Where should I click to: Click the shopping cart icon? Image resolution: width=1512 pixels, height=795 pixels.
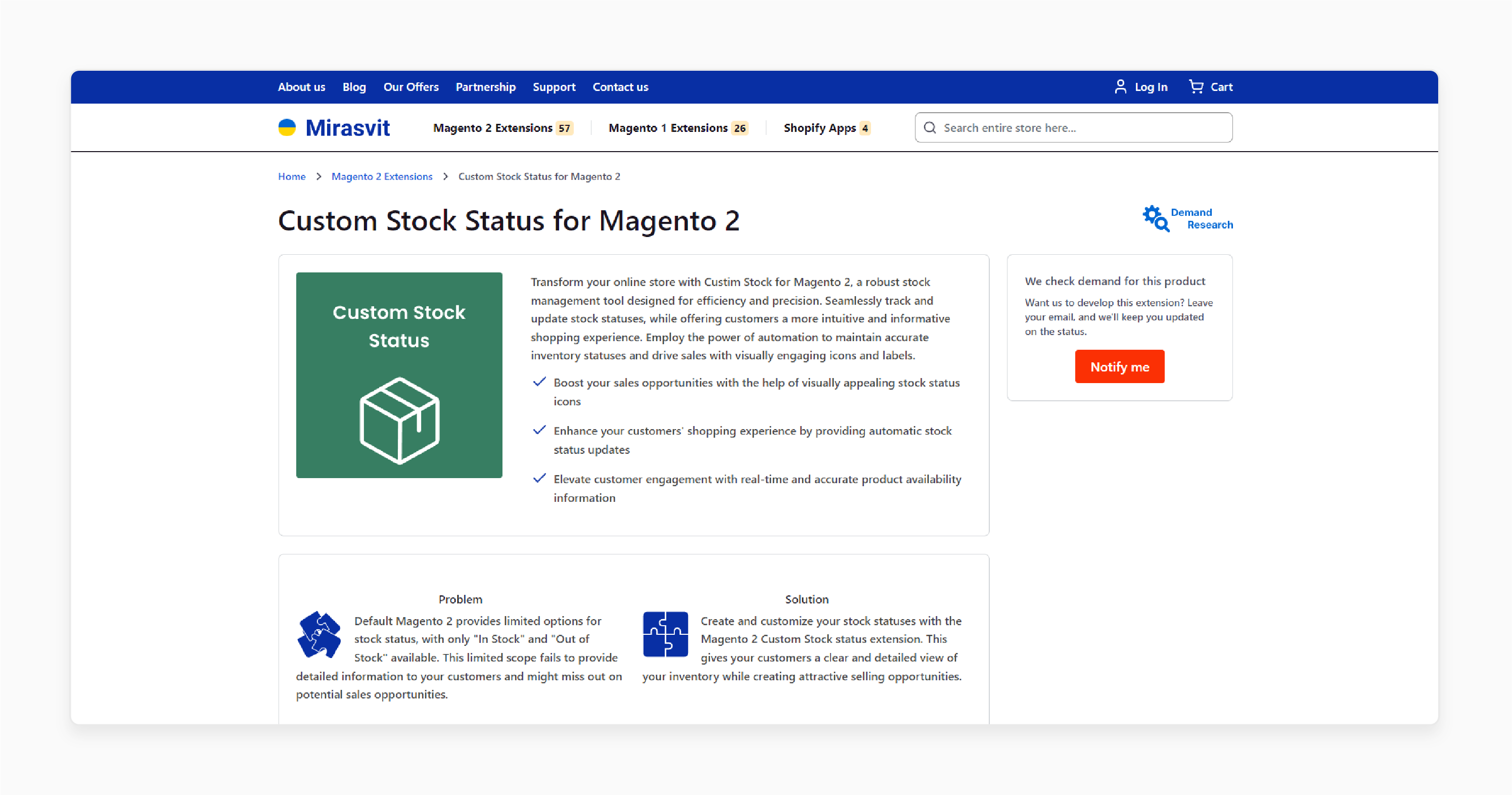(x=1196, y=87)
